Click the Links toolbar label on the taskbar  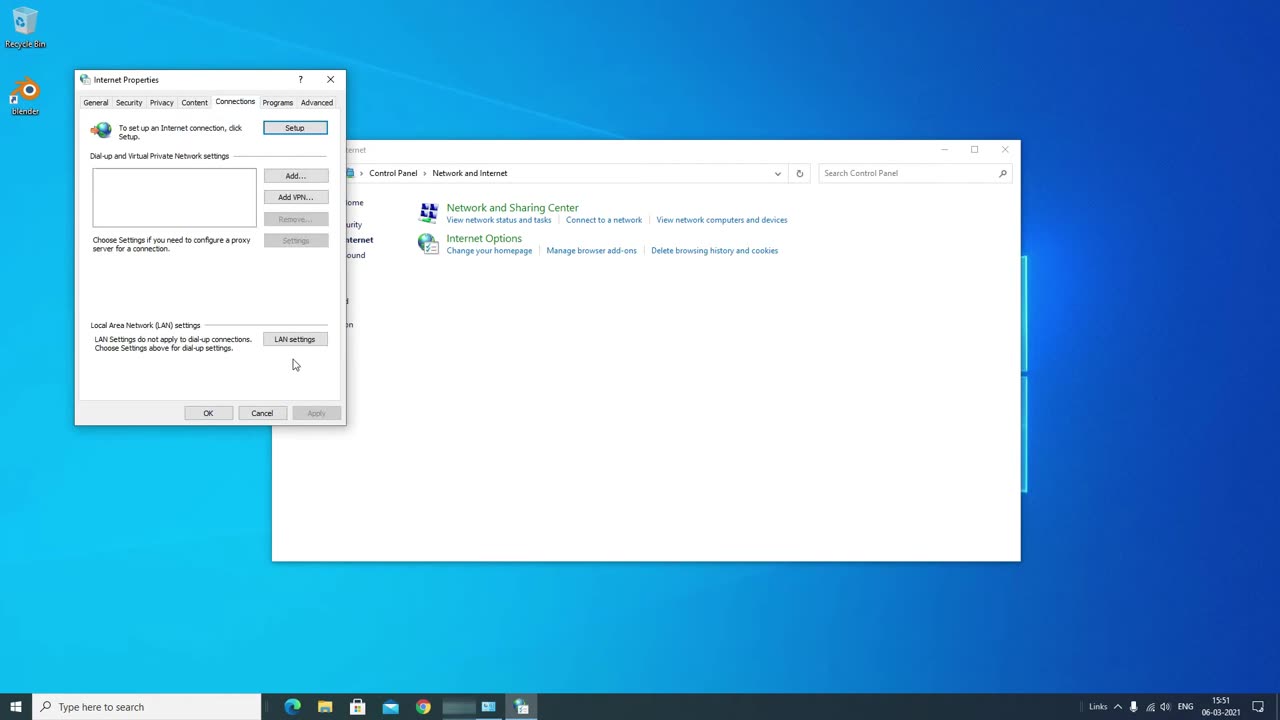pos(1098,707)
